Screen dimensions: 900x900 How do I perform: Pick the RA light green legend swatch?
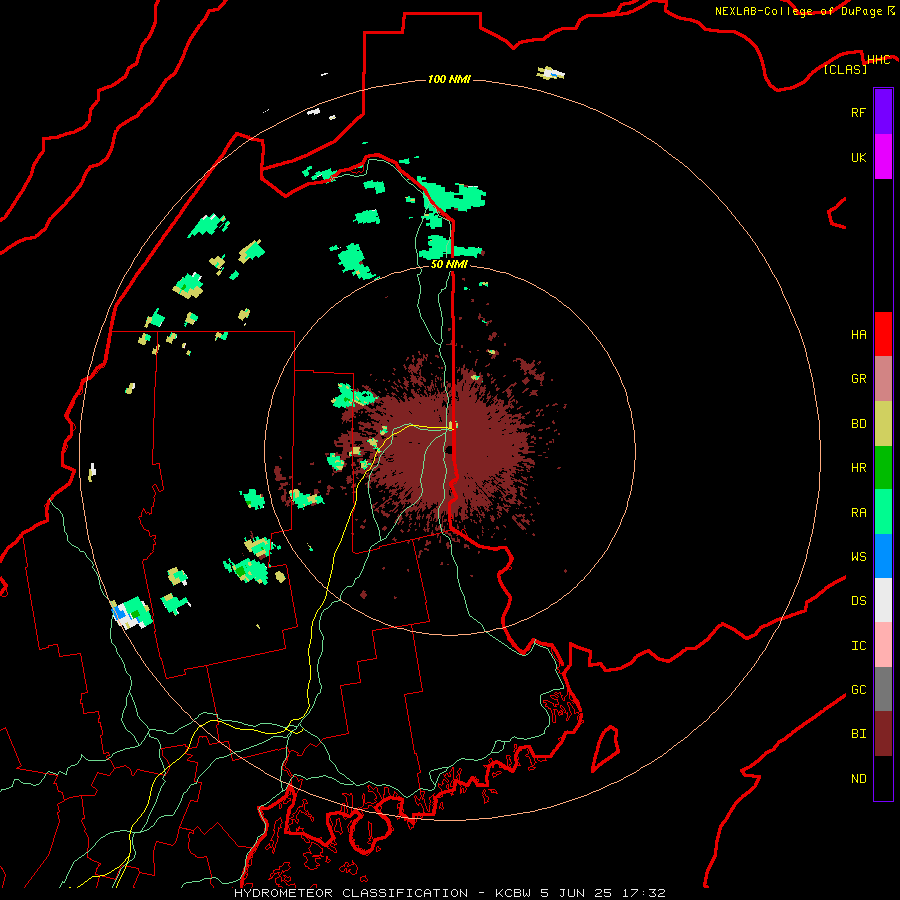tap(883, 512)
